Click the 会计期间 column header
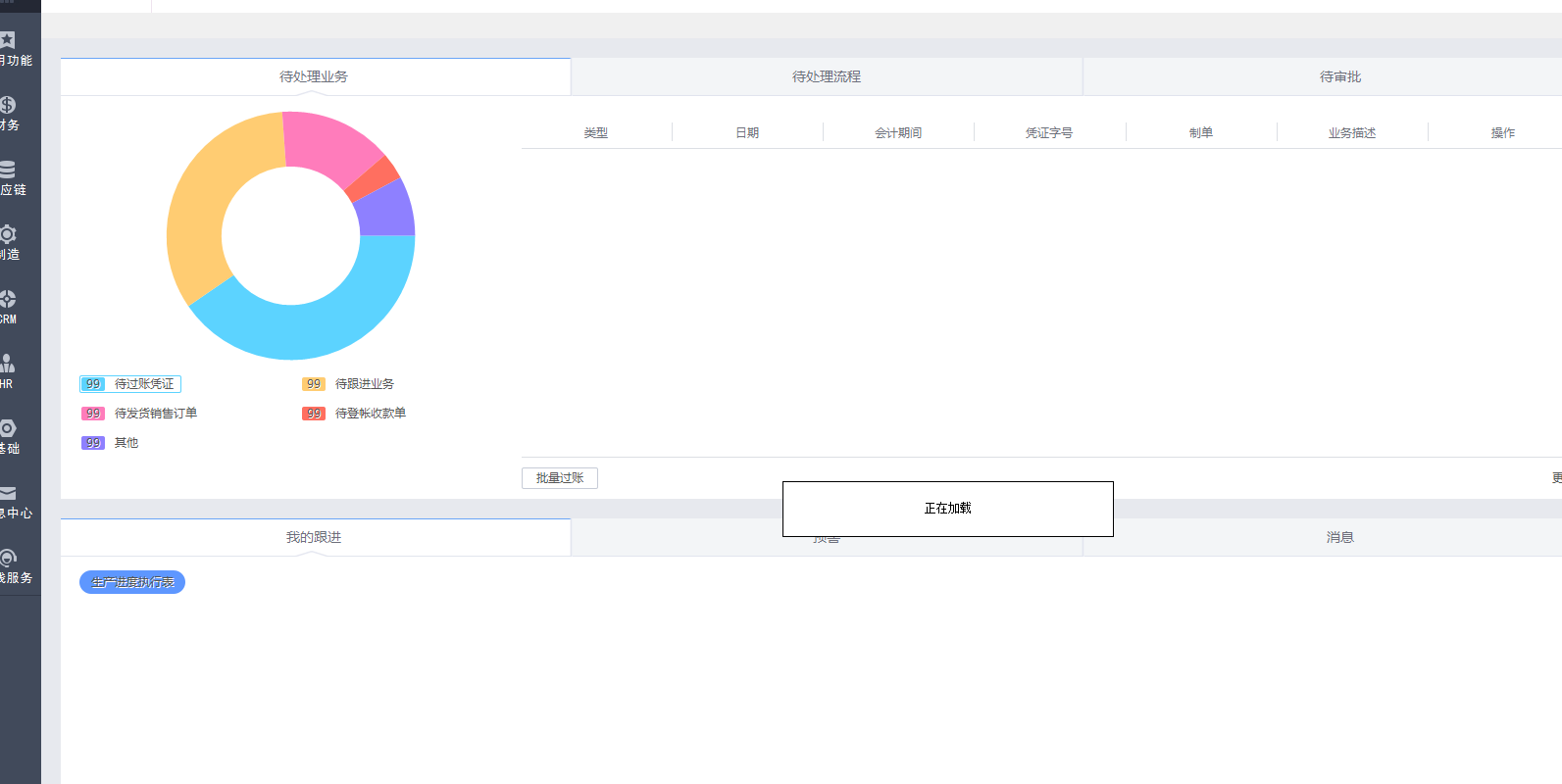 898,132
